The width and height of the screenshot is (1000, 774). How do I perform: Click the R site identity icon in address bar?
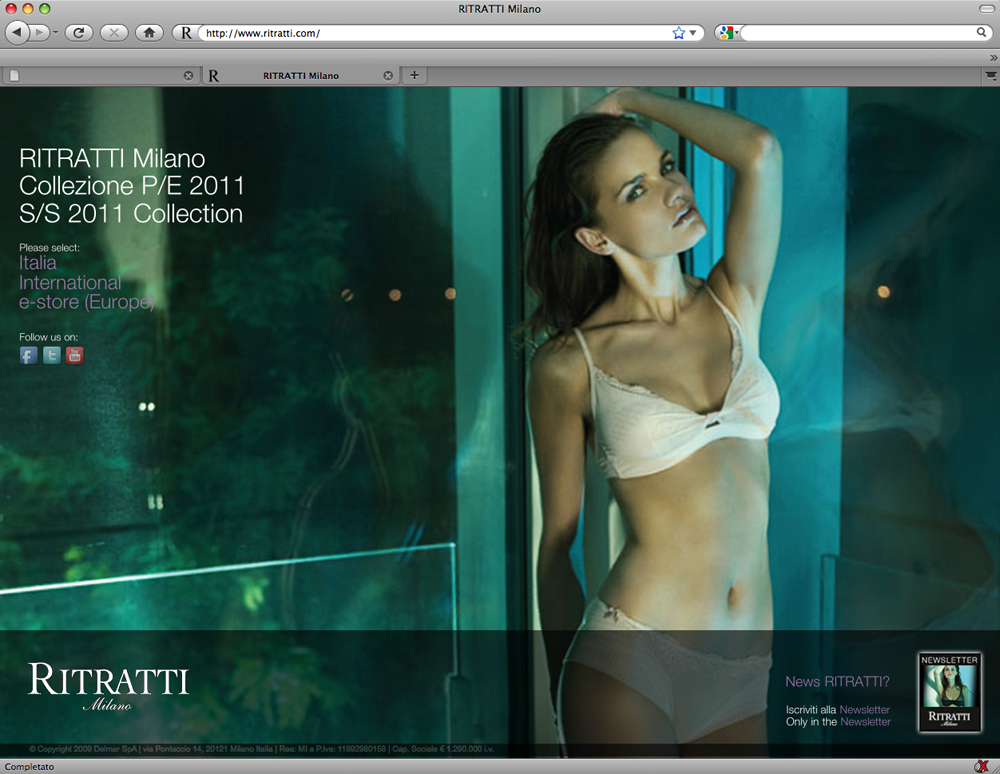(186, 33)
